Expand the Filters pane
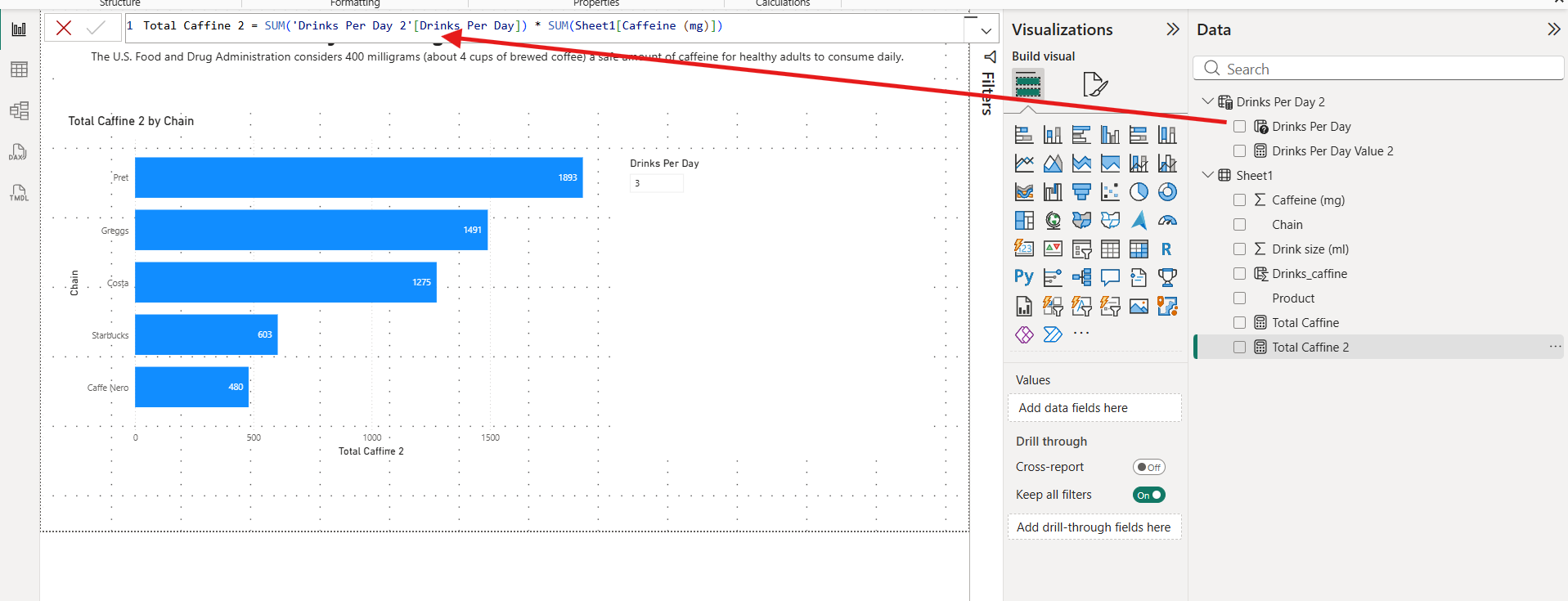This screenshot has width=1568, height=601. tap(990, 56)
